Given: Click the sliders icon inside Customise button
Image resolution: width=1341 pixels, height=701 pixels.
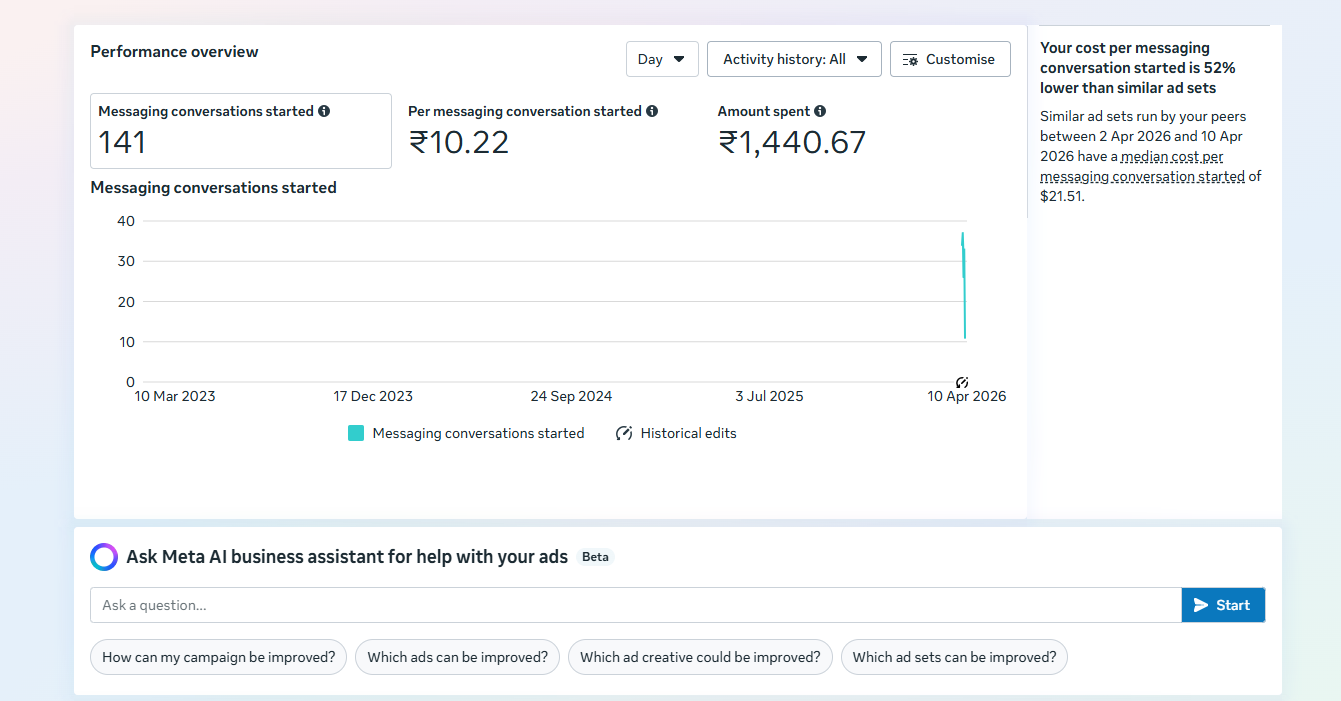Looking at the screenshot, I should tap(910, 60).
